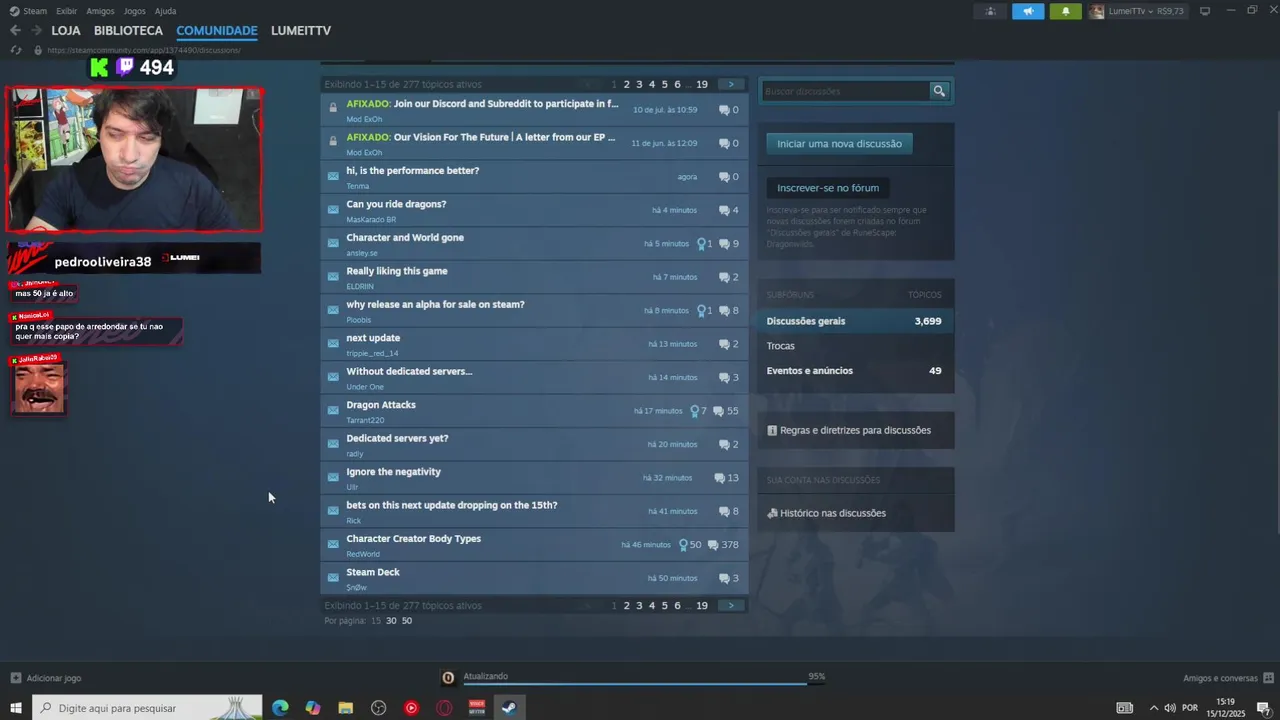
Task: Click the plus icon next to Adicionar jogo
Action: [15, 678]
